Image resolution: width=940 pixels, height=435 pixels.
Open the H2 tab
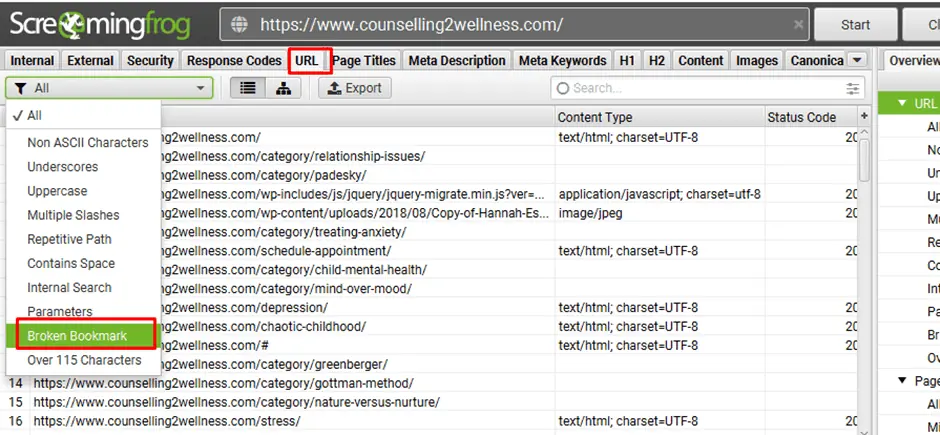coord(657,61)
